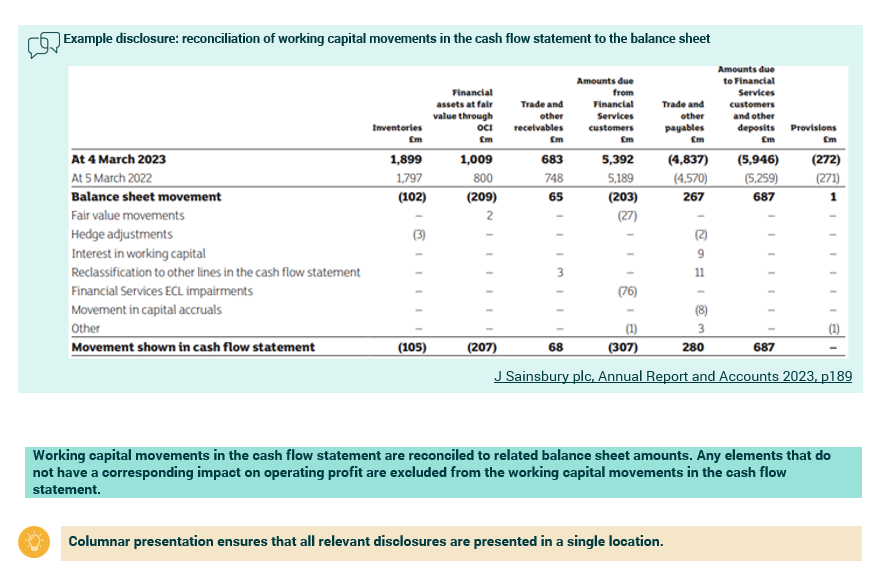Select the 'Hedge adjustments' row label
892x582 pixels.
point(122,234)
